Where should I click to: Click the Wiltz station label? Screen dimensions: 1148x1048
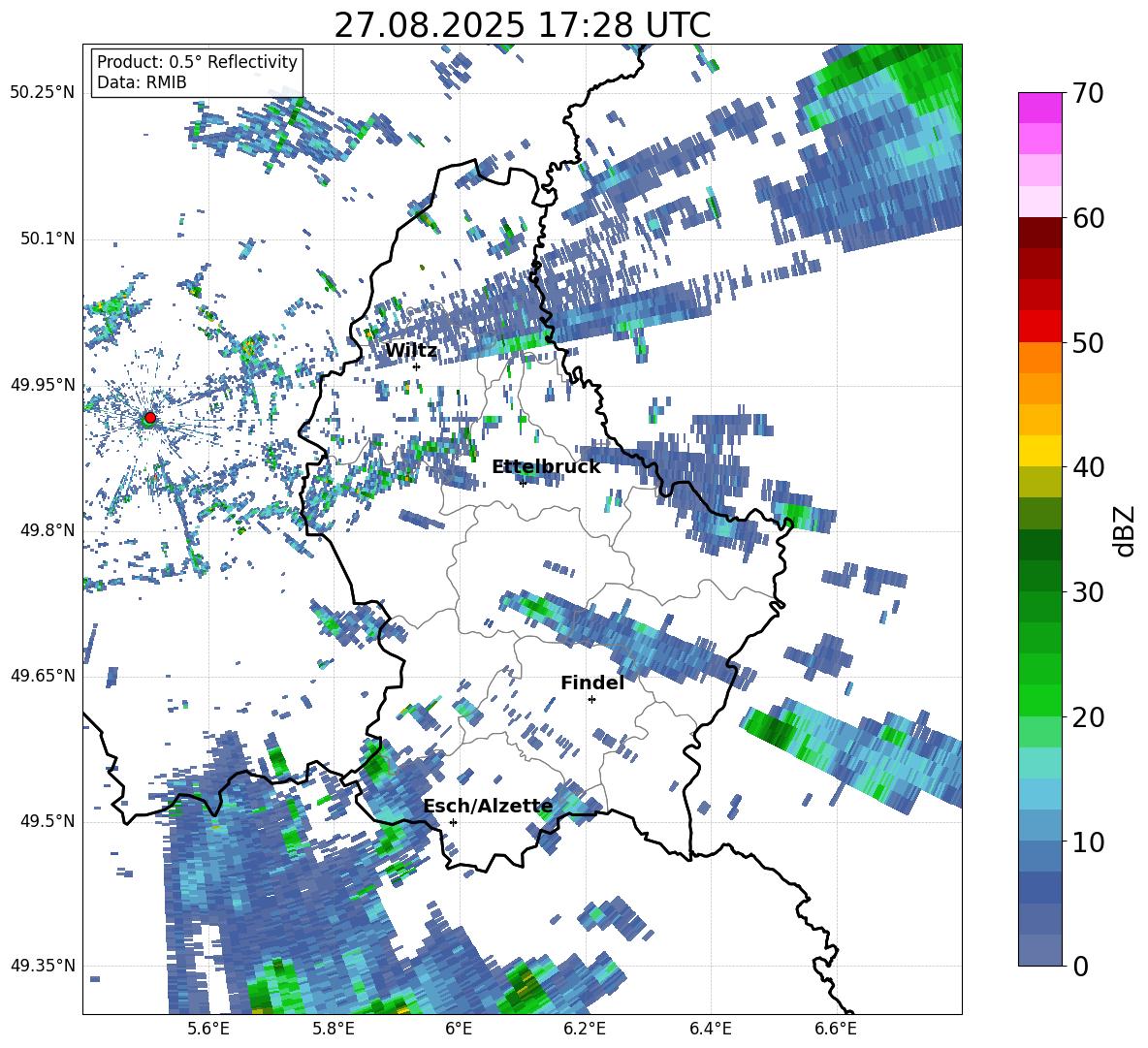pos(411,351)
